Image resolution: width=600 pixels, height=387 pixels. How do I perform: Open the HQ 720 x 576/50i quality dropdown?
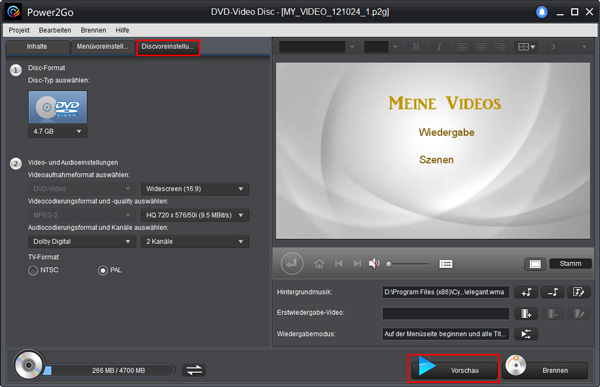click(195, 215)
